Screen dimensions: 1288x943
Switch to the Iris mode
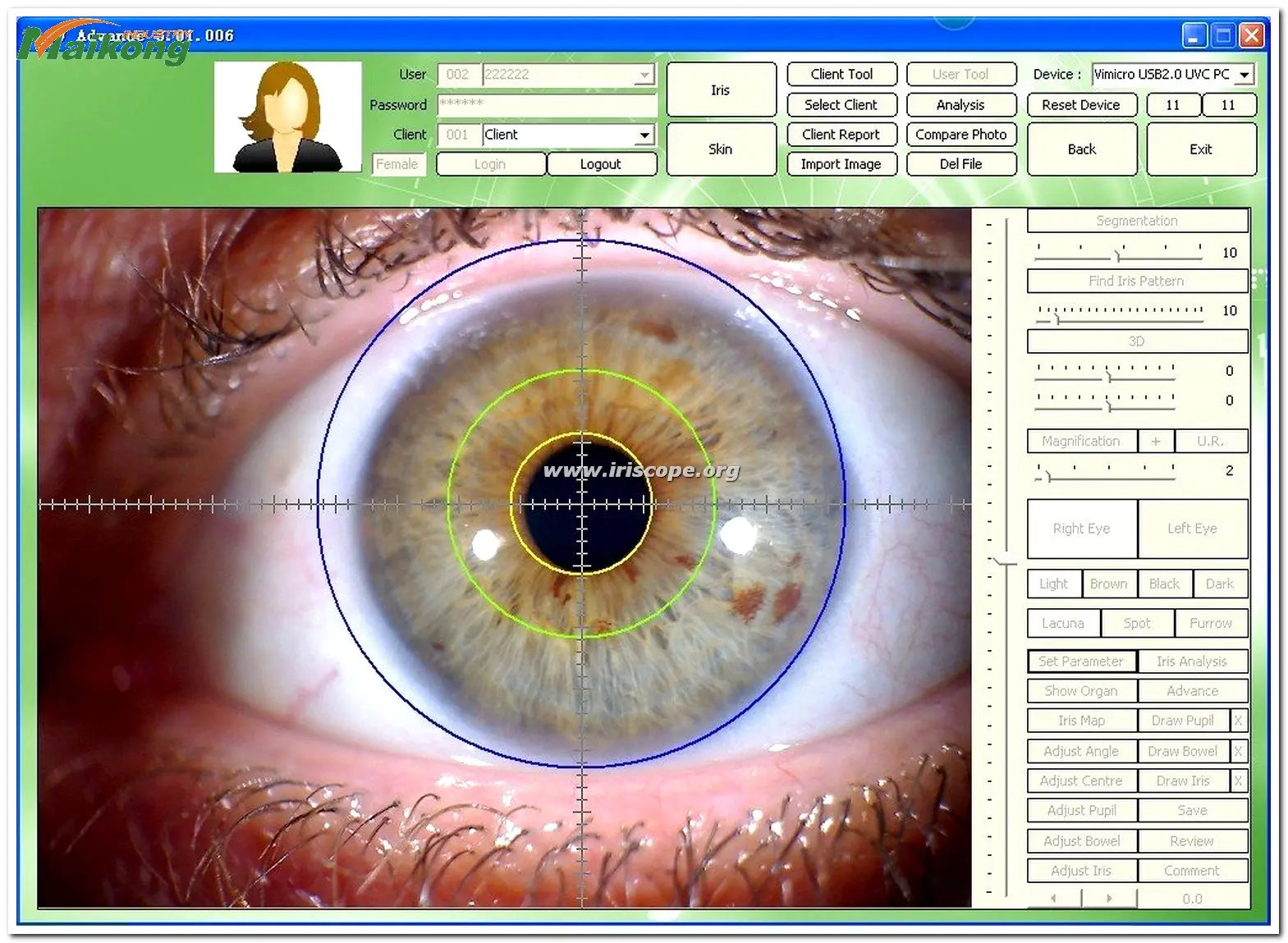point(720,90)
